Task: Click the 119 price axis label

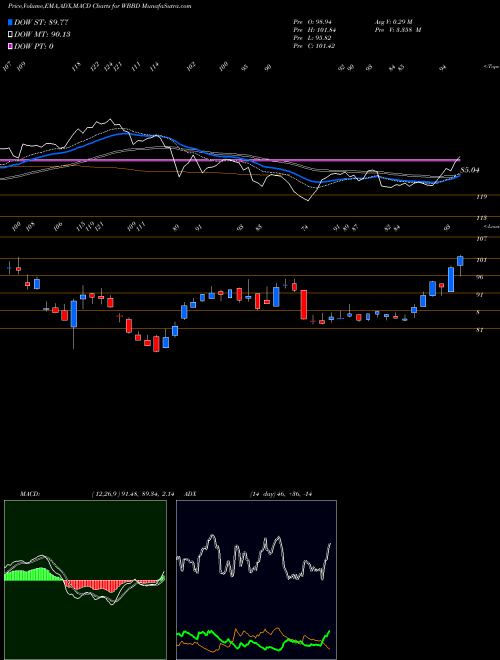Action: (482, 197)
